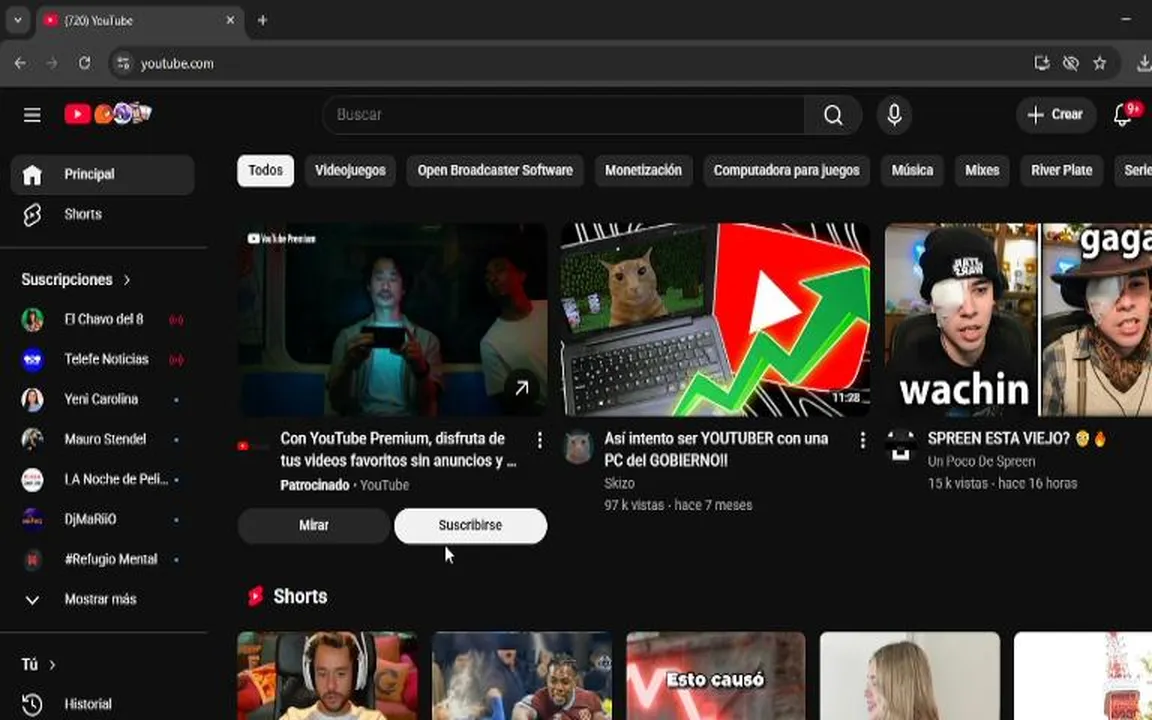The image size is (1152, 720).
Task: Go back in browser
Action: [20, 64]
